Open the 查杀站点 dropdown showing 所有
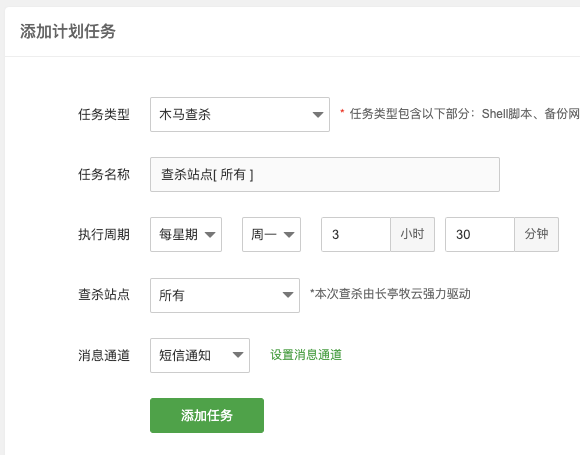 click(225, 295)
